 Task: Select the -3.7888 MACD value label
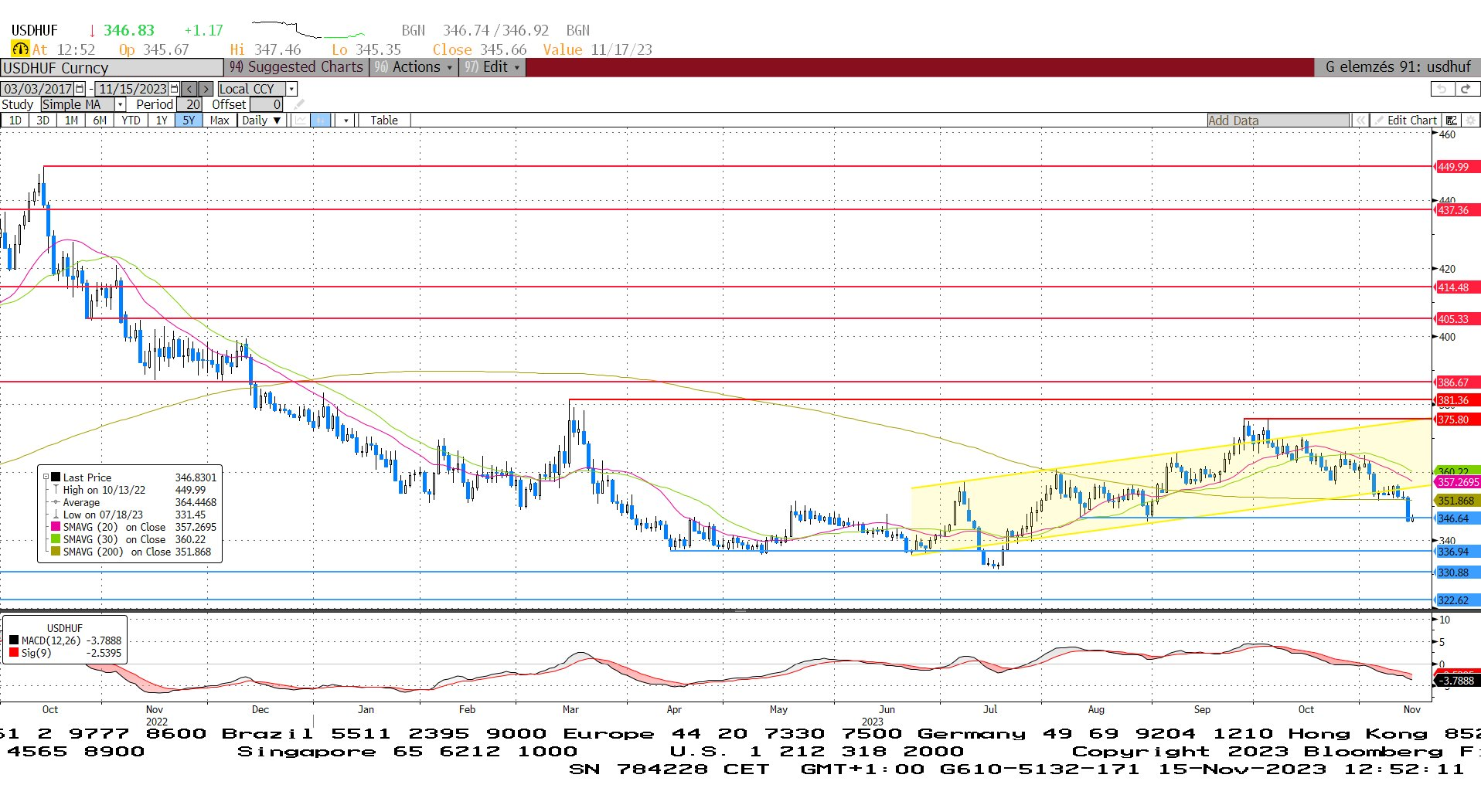[x=1456, y=681]
